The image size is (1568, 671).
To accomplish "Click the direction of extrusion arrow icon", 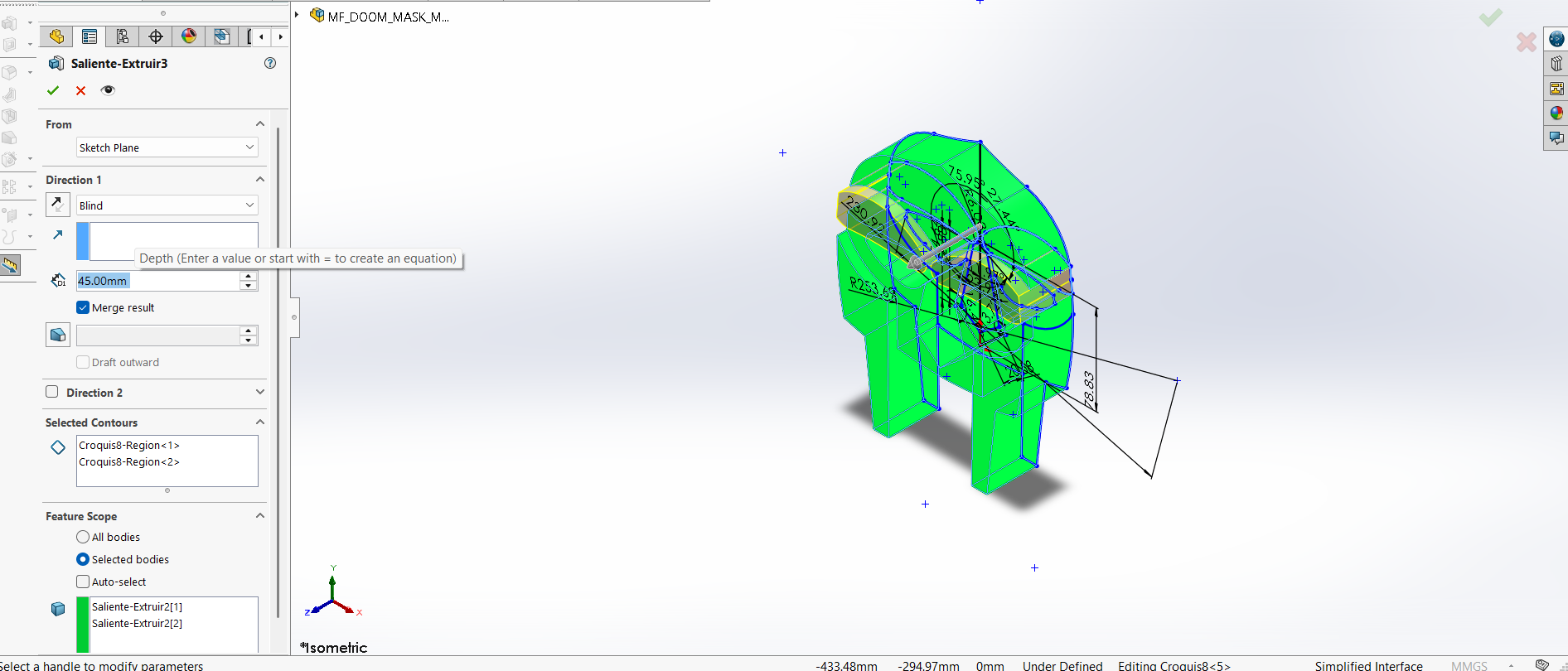I will (x=58, y=234).
